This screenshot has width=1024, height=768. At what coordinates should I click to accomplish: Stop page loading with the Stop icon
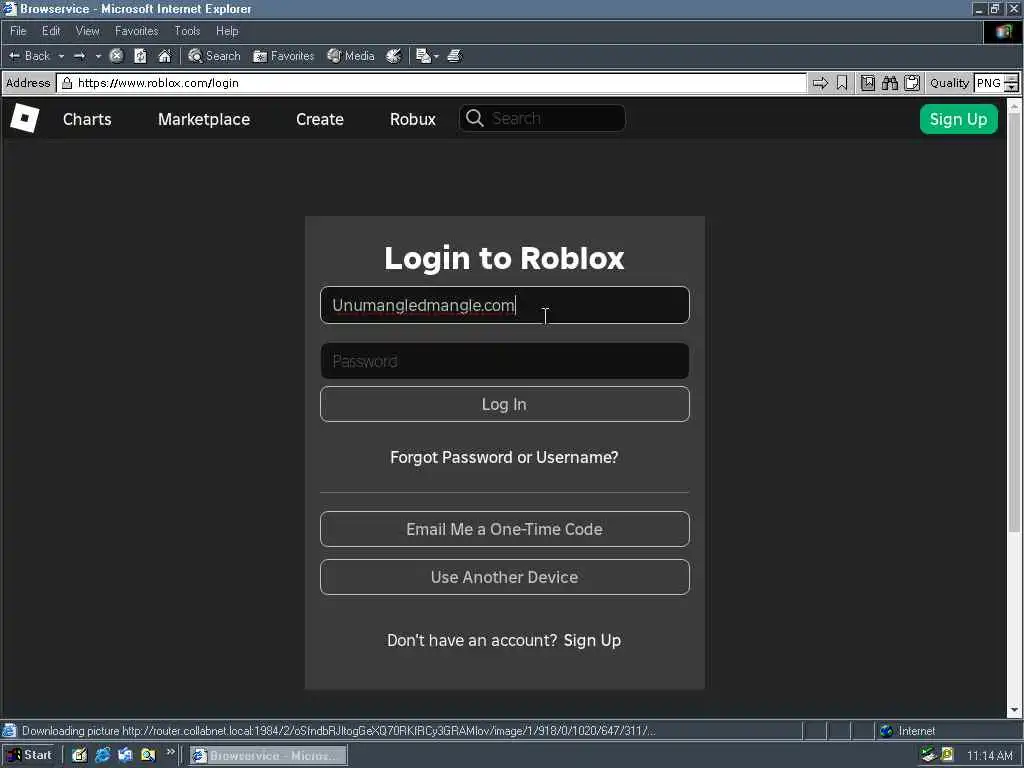point(116,56)
